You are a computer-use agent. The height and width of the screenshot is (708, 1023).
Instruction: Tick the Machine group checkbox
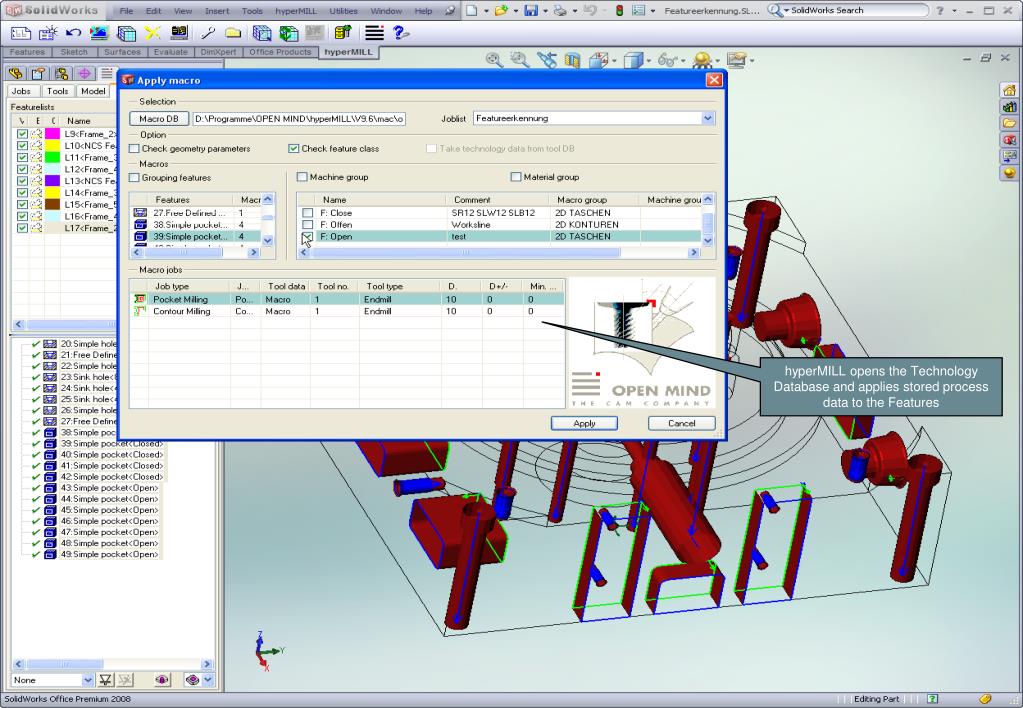(x=301, y=177)
